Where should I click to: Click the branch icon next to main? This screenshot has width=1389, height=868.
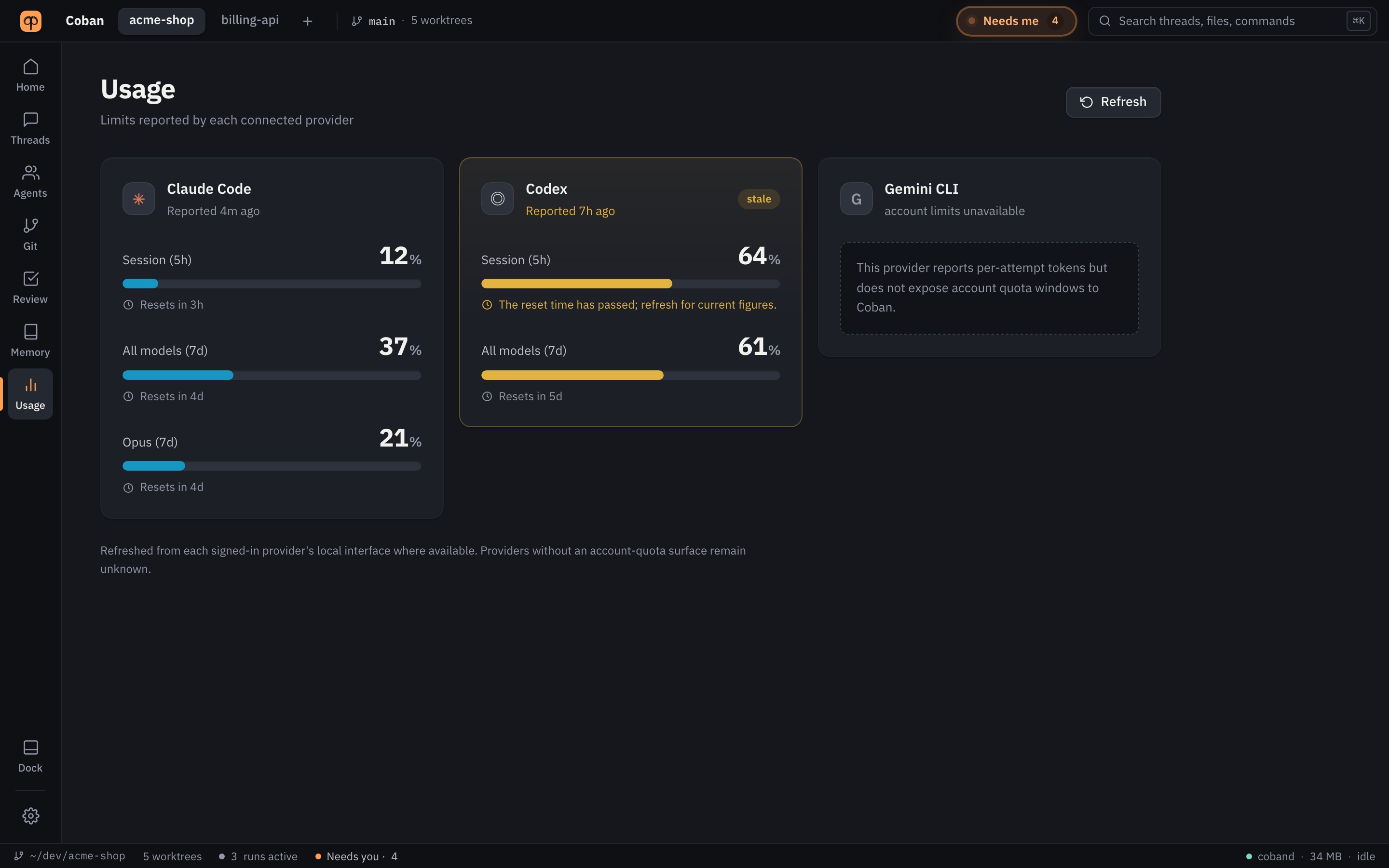click(x=357, y=21)
